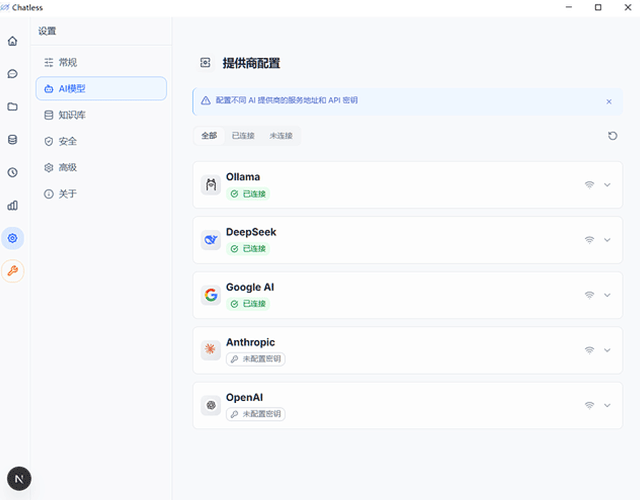The width and height of the screenshot is (640, 500).
Task: Dismiss the API info banner
Action: (x=609, y=102)
